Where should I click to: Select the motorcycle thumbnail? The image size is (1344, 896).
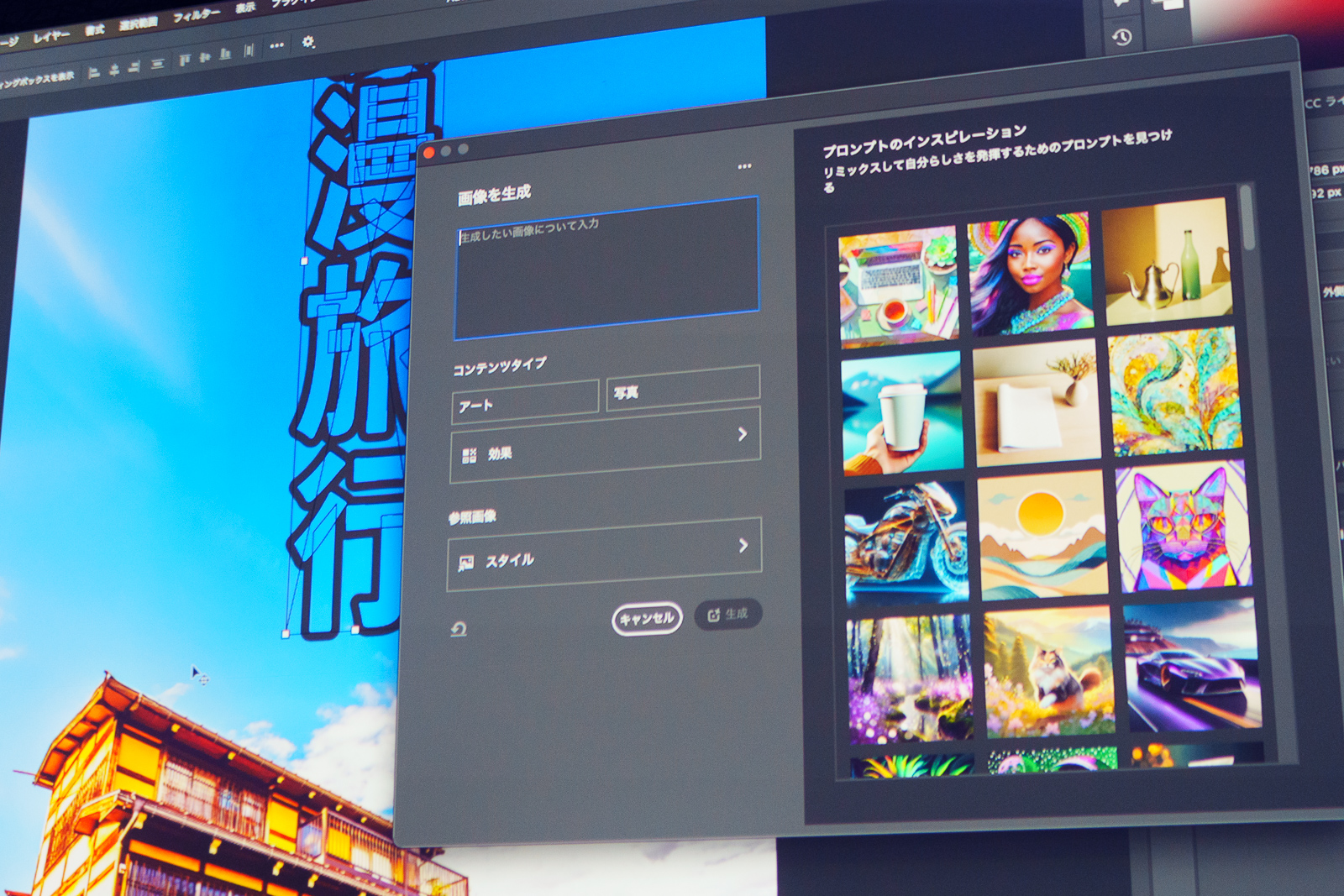[x=906, y=543]
